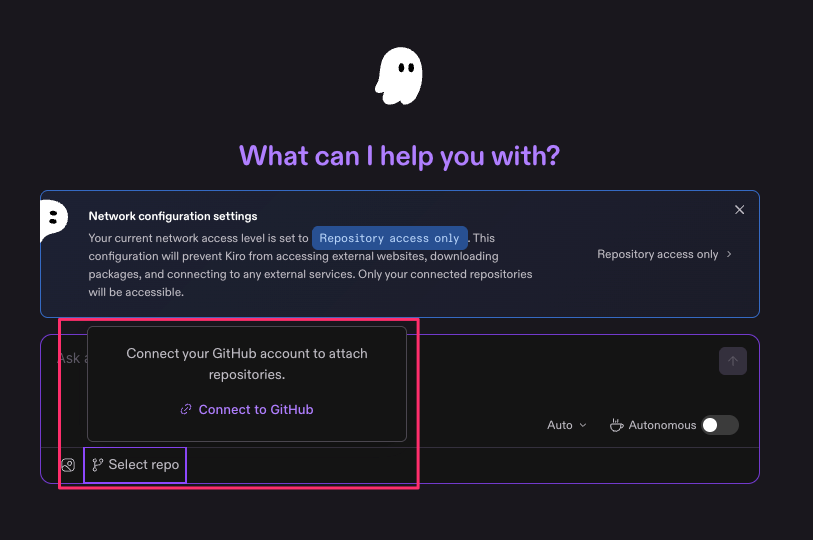Screen dimensions: 813x540
Task: Click the Kiro ghost logo
Action: (x=399, y=76)
